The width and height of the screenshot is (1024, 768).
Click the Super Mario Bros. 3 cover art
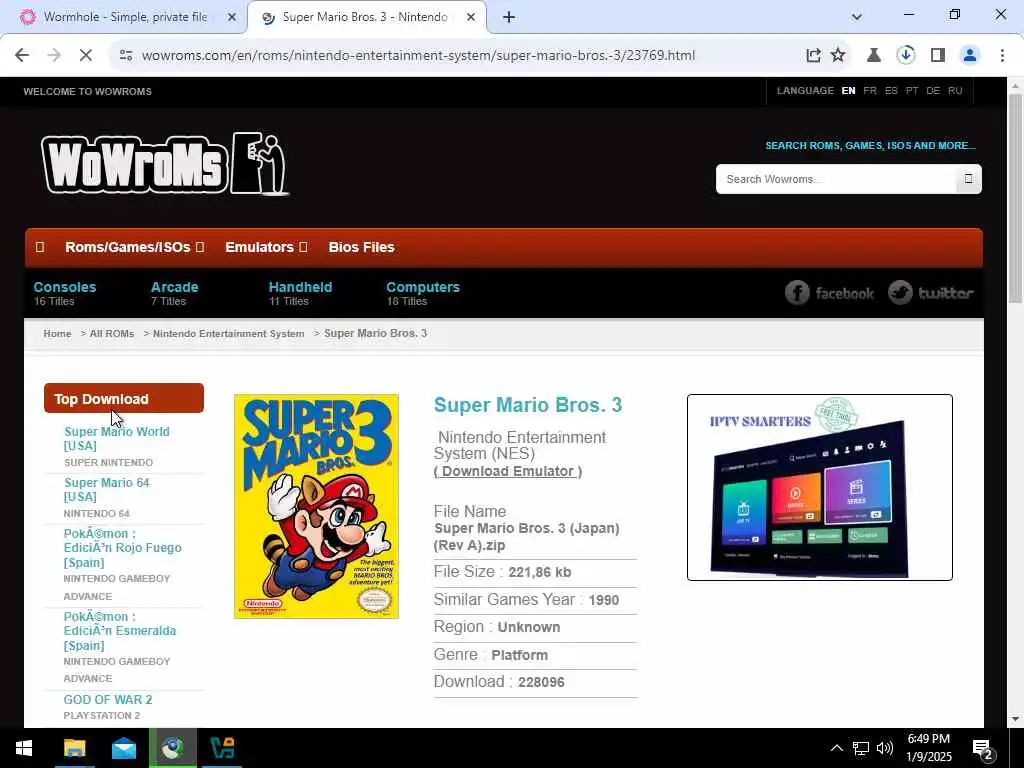click(316, 506)
